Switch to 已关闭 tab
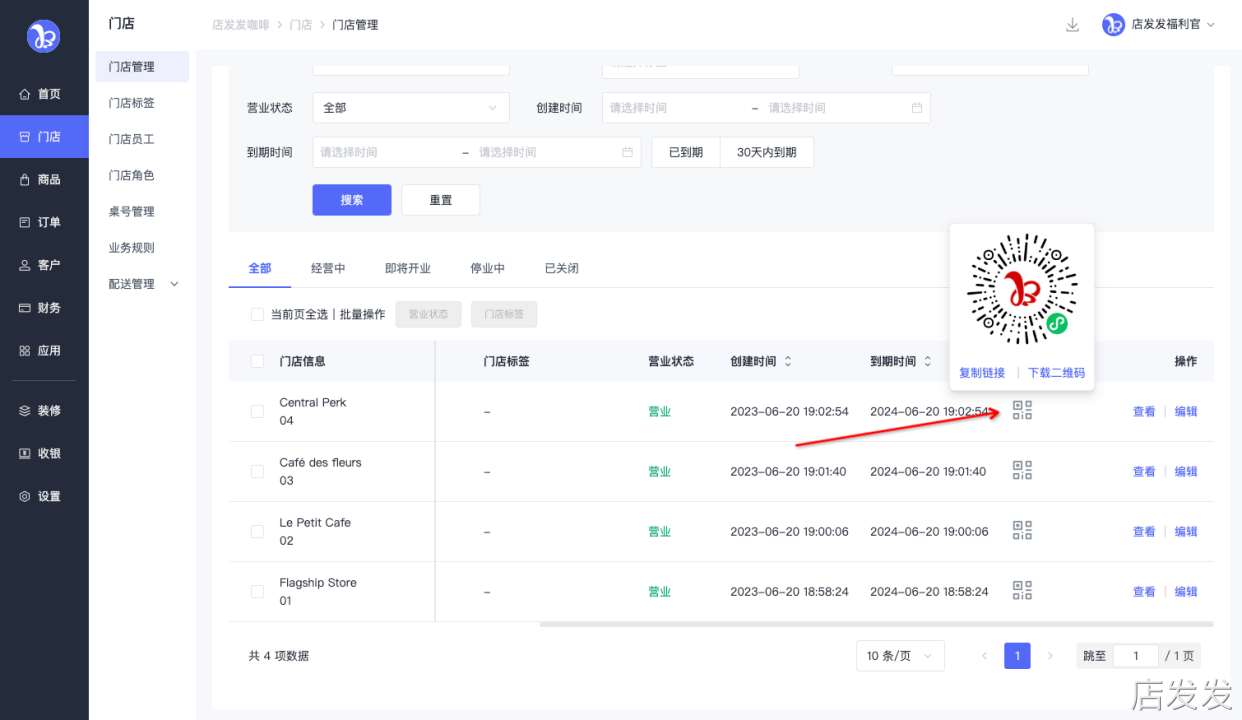The width and height of the screenshot is (1242, 720). 562,268
